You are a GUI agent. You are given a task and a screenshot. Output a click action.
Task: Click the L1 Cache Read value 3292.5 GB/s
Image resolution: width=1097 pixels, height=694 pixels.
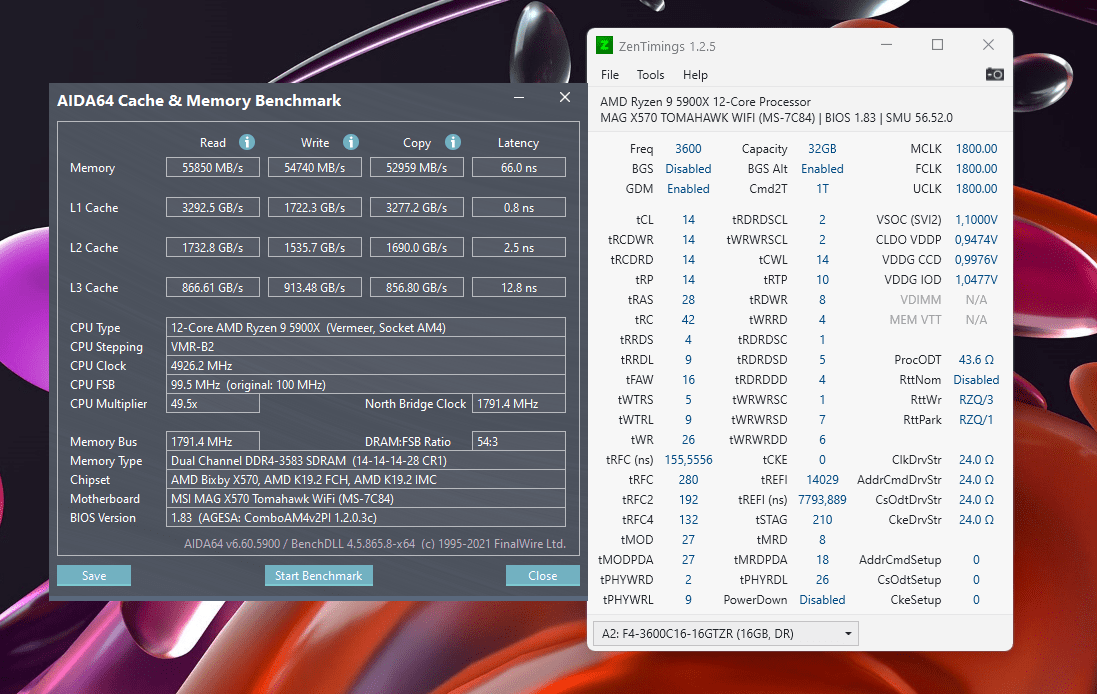click(x=213, y=207)
